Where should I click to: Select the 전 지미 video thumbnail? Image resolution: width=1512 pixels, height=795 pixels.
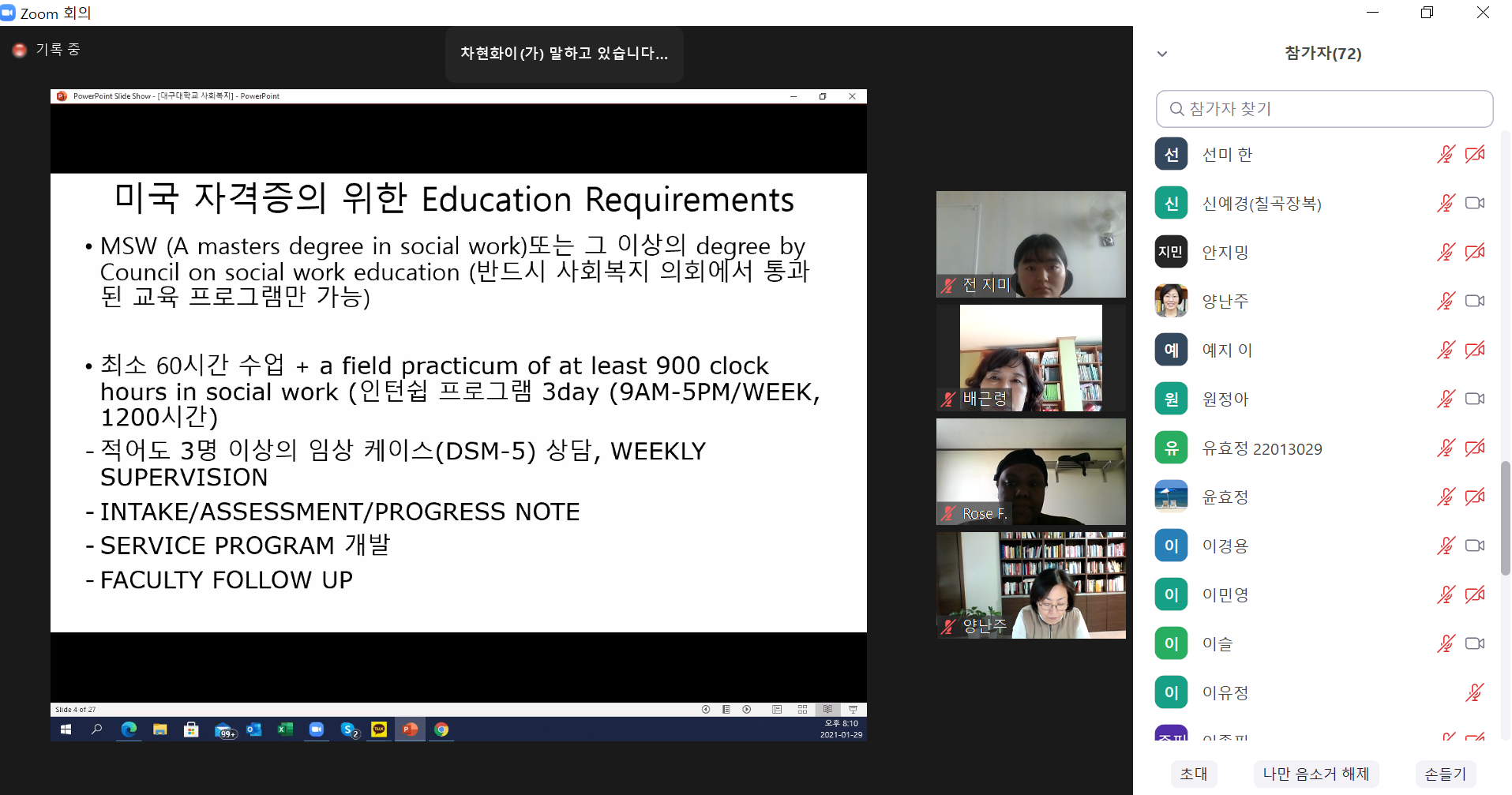[x=1030, y=244]
